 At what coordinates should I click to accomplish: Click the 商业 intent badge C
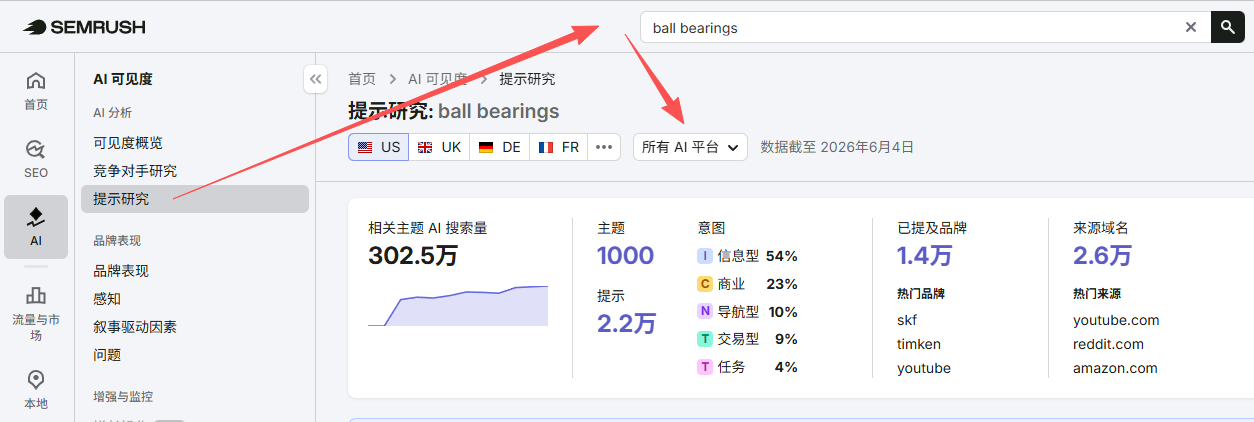(705, 284)
